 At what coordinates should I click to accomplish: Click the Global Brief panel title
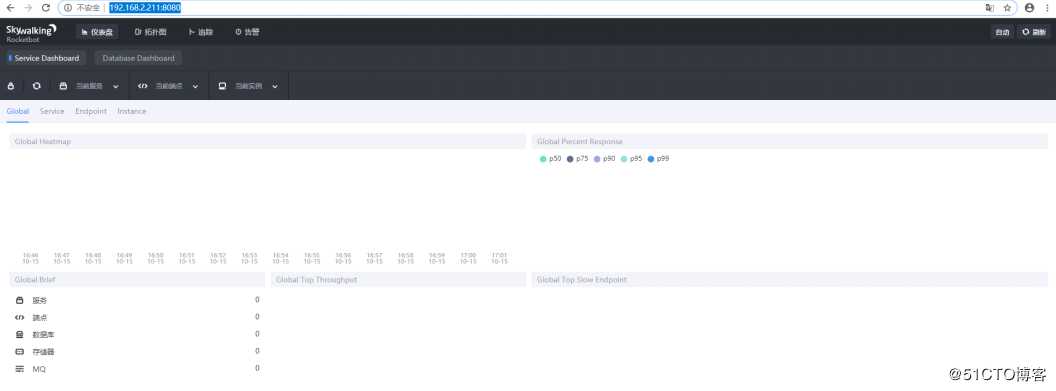35,280
